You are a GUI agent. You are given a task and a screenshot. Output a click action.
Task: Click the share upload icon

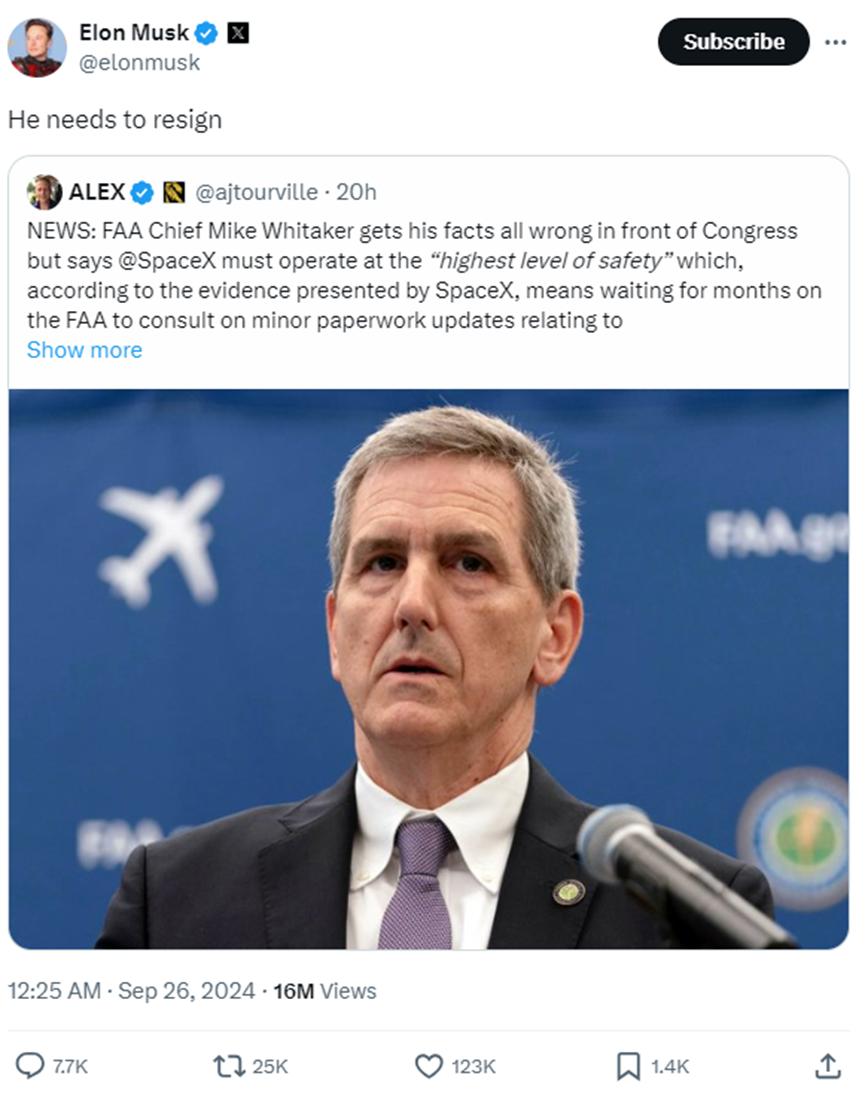(x=827, y=1066)
